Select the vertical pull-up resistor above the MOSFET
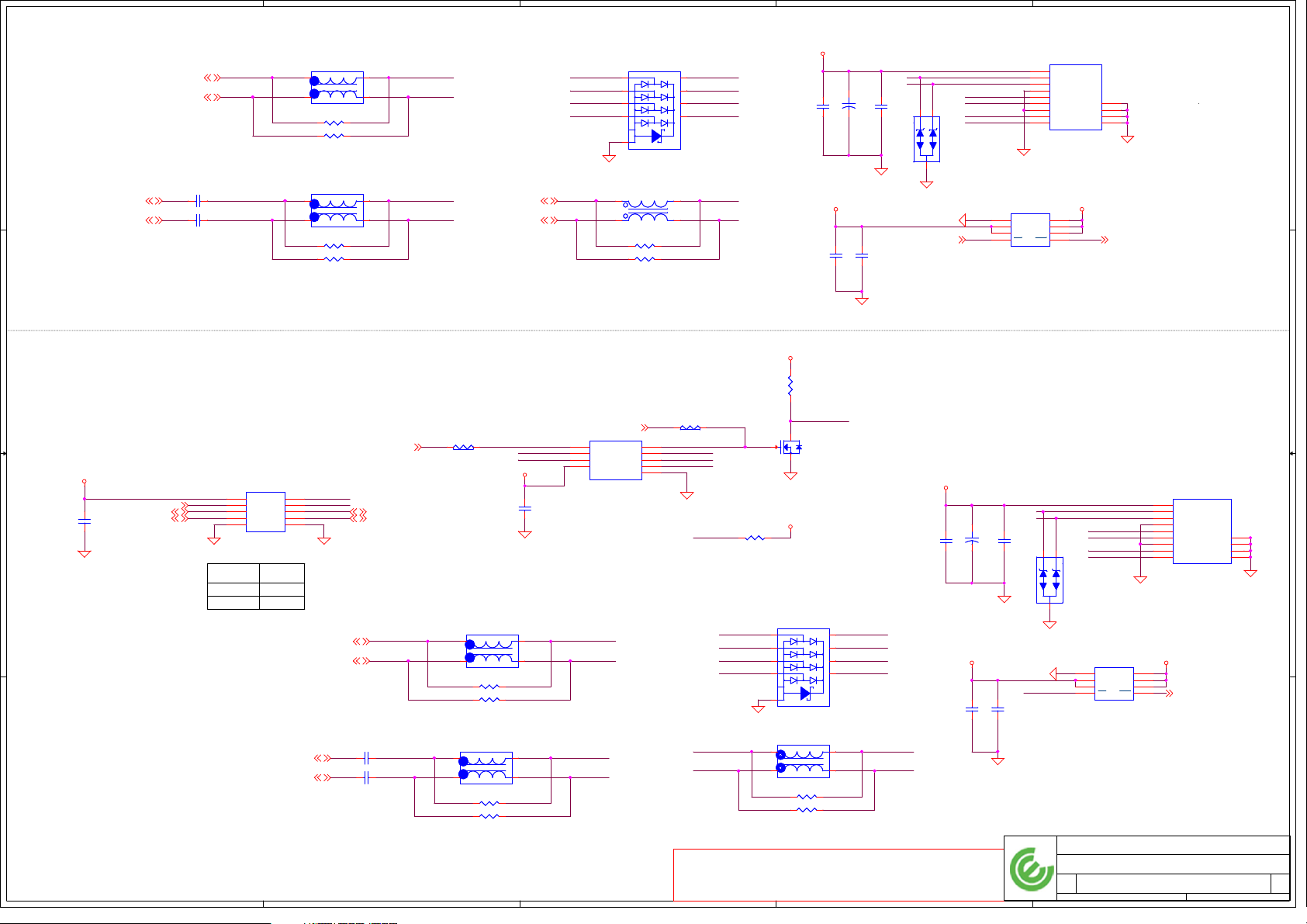The height and width of the screenshot is (924, 1307). coord(790,386)
